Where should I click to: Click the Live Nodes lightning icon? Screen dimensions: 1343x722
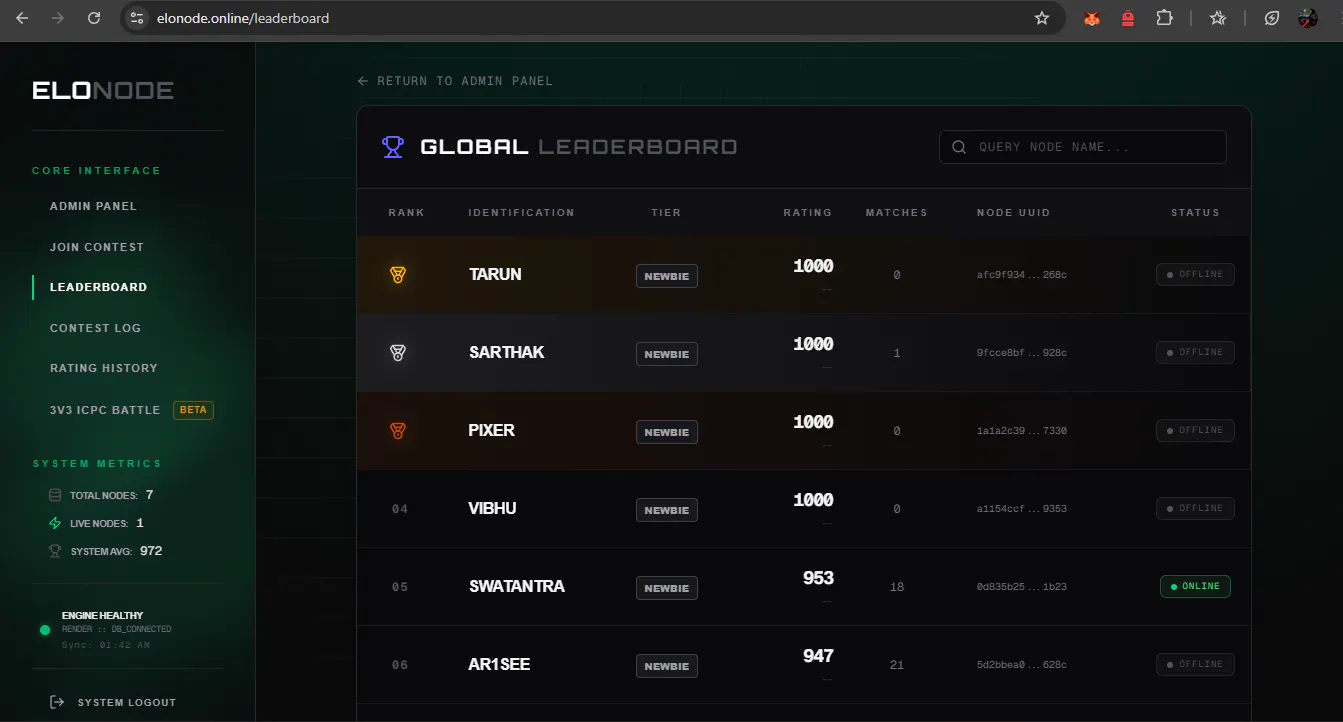[55, 523]
